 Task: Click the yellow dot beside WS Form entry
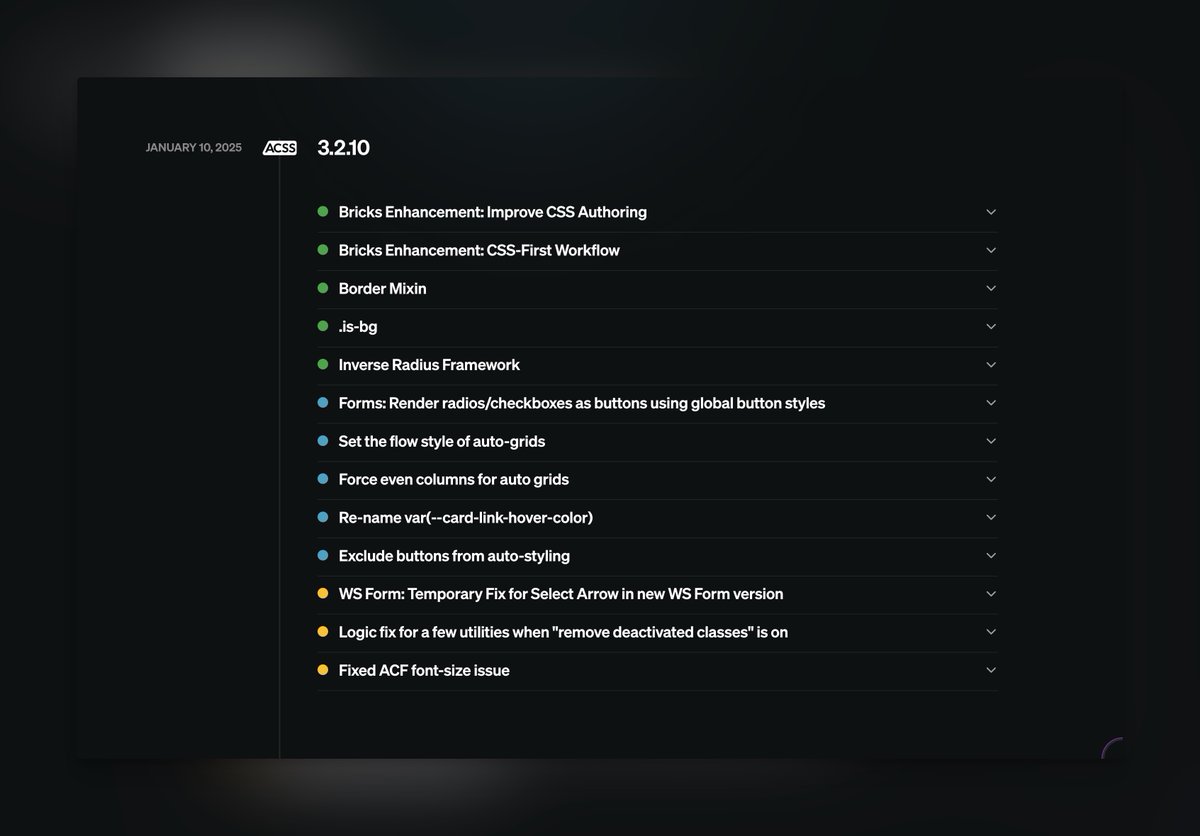pos(323,593)
